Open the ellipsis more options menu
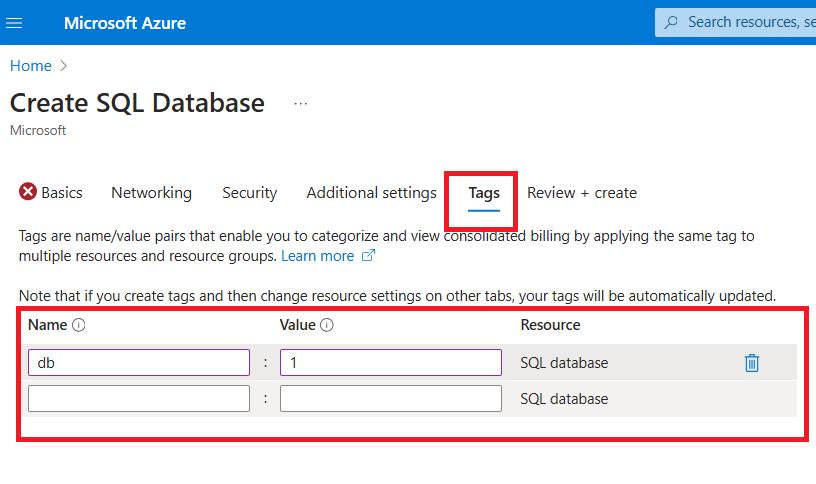Viewport: 816px width, 484px height. [300, 104]
